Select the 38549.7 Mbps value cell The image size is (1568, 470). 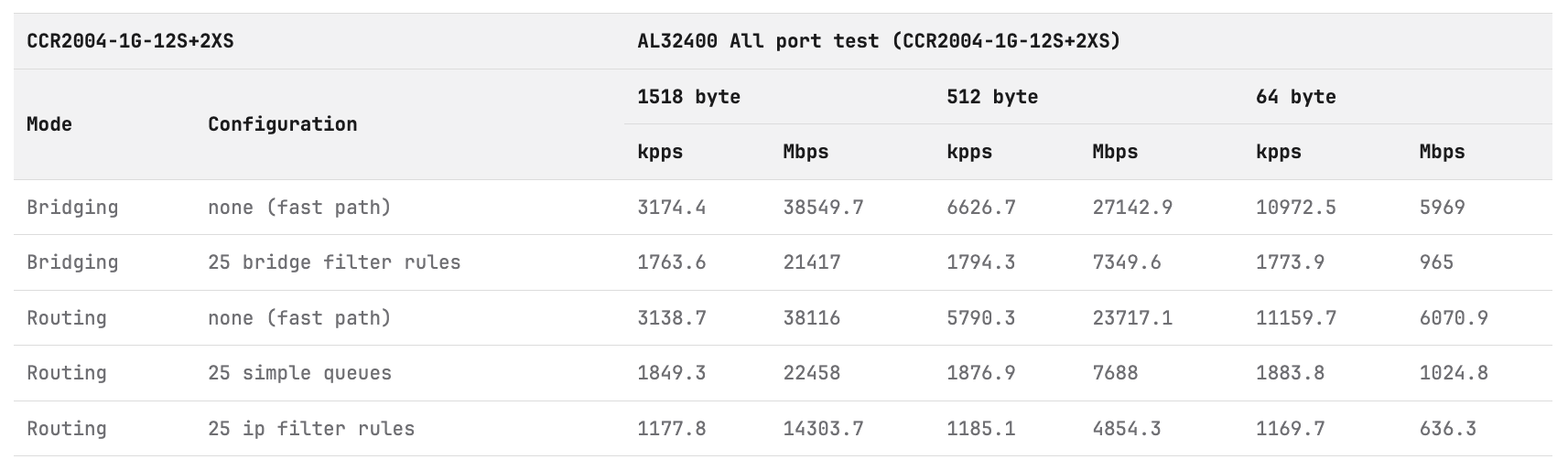(x=823, y=208)
